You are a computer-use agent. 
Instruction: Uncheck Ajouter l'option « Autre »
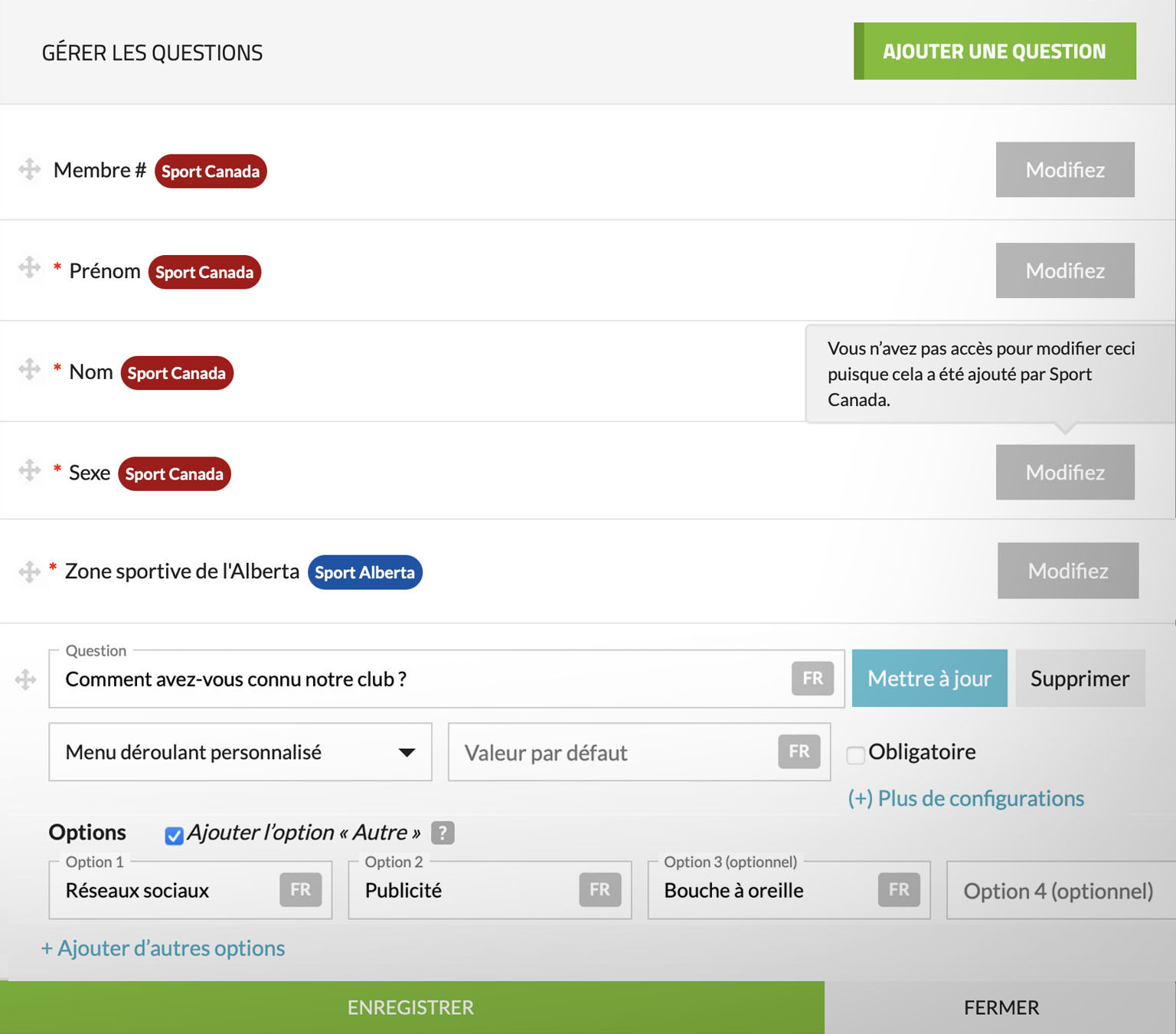[x=175, y=834]
